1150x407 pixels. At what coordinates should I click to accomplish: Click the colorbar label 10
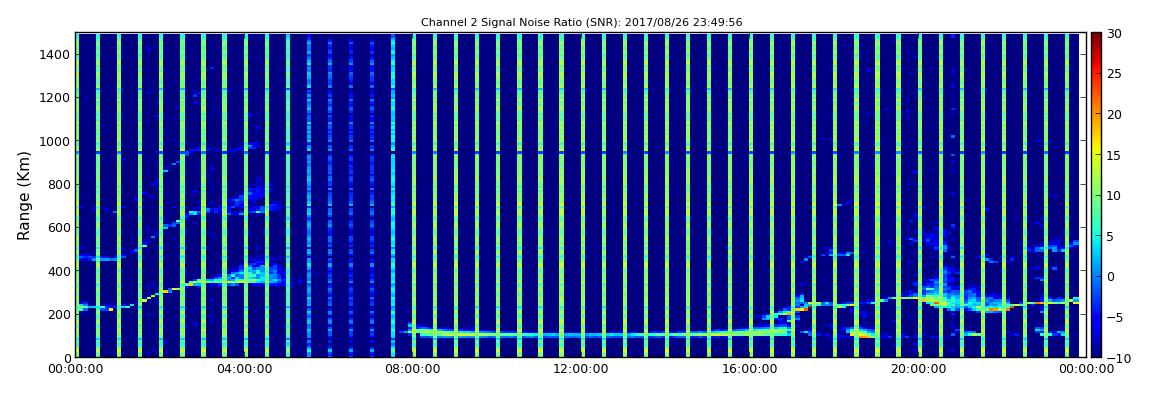pos(1115,195)
